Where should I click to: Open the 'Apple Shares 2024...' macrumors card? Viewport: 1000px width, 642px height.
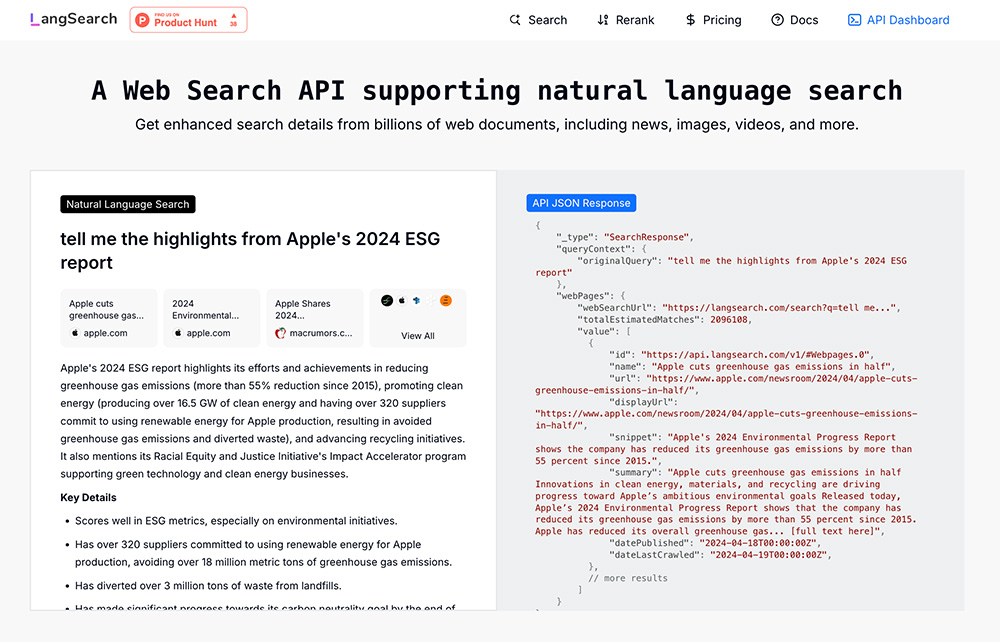(x=315, y=318)
